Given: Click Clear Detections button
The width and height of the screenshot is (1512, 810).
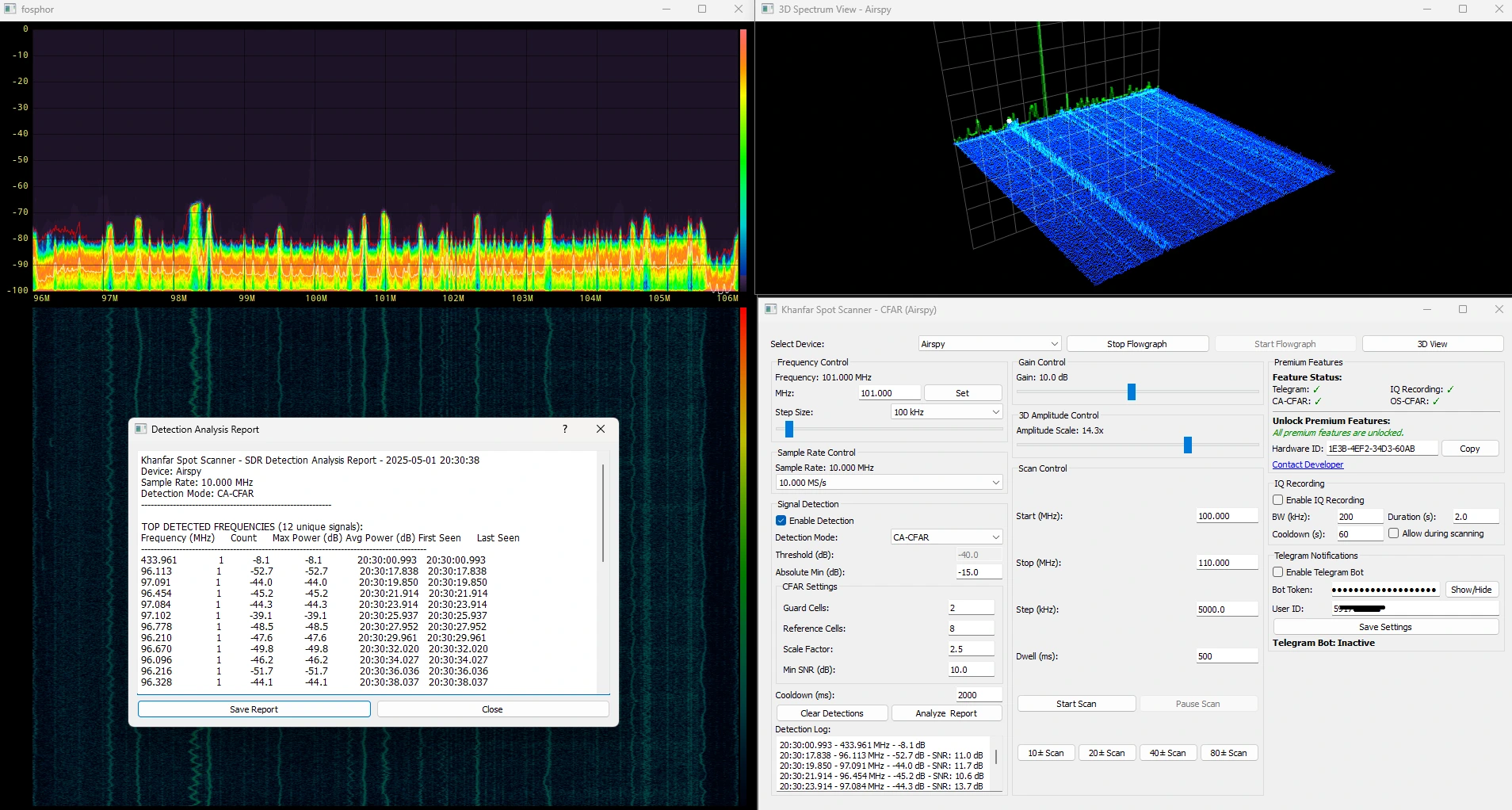Looking at the screenshot, I should pos(832,713).
